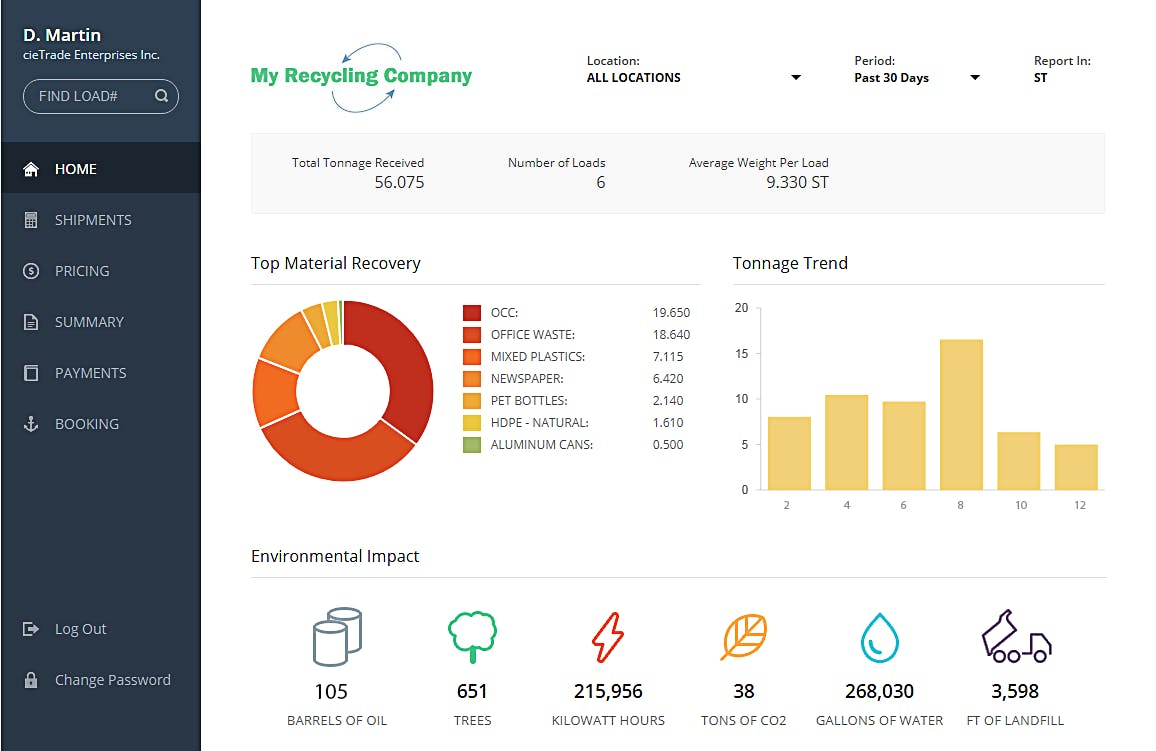Open PRICING menu item
1156x751 pixels.
pos(101,270)
